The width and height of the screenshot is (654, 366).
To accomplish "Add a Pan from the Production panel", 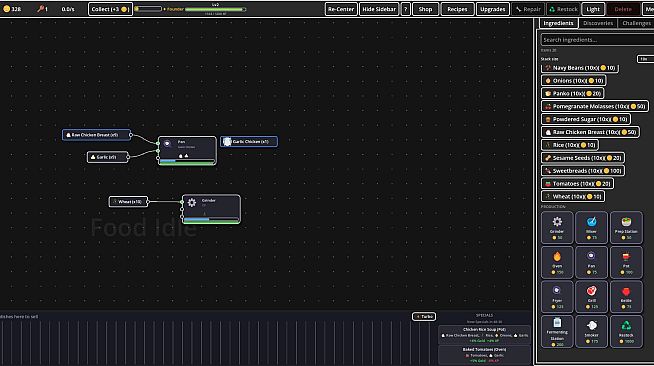I will pos(591,262).
